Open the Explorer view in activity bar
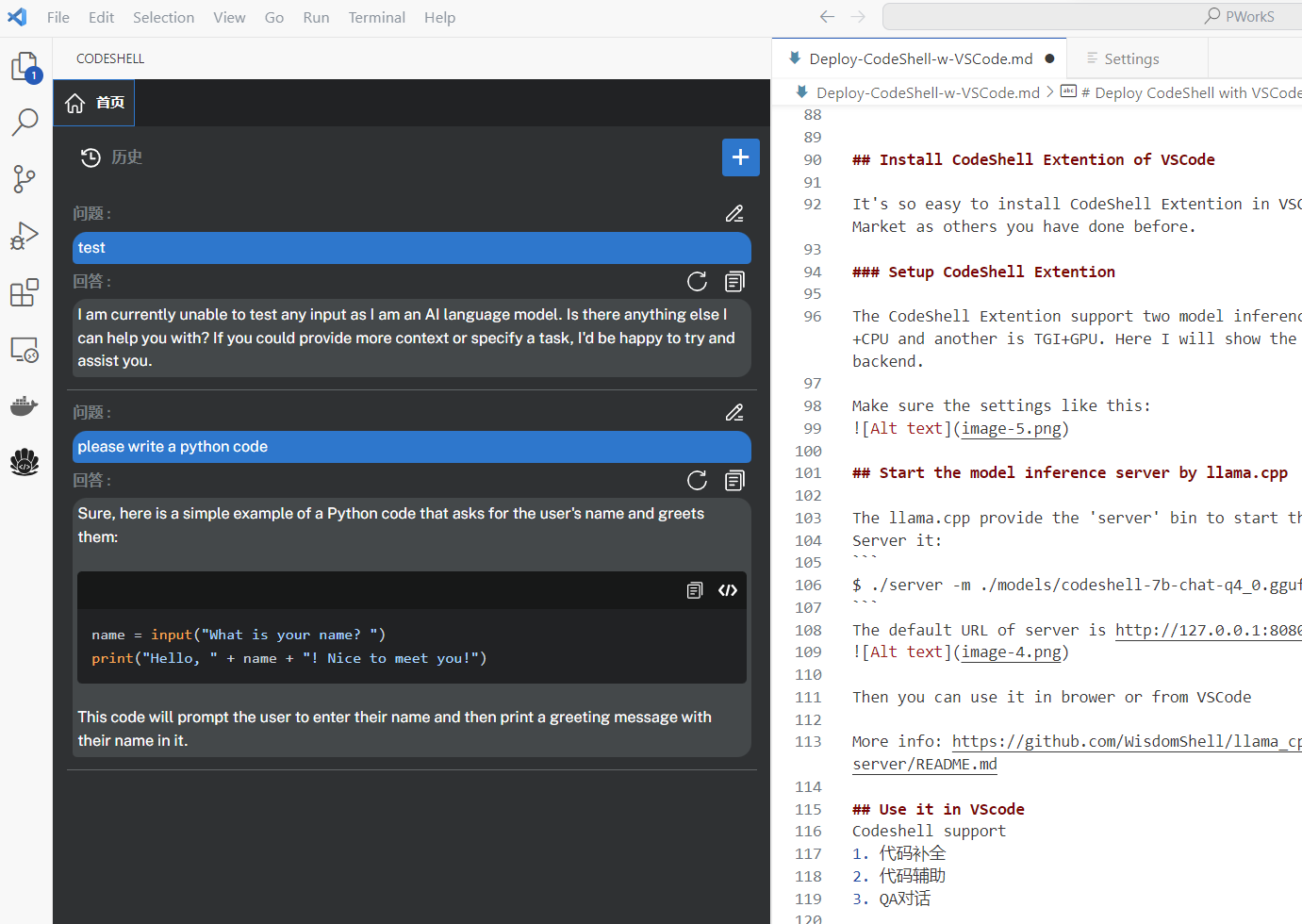1302x924 pixels. click(x=25, y=67)
